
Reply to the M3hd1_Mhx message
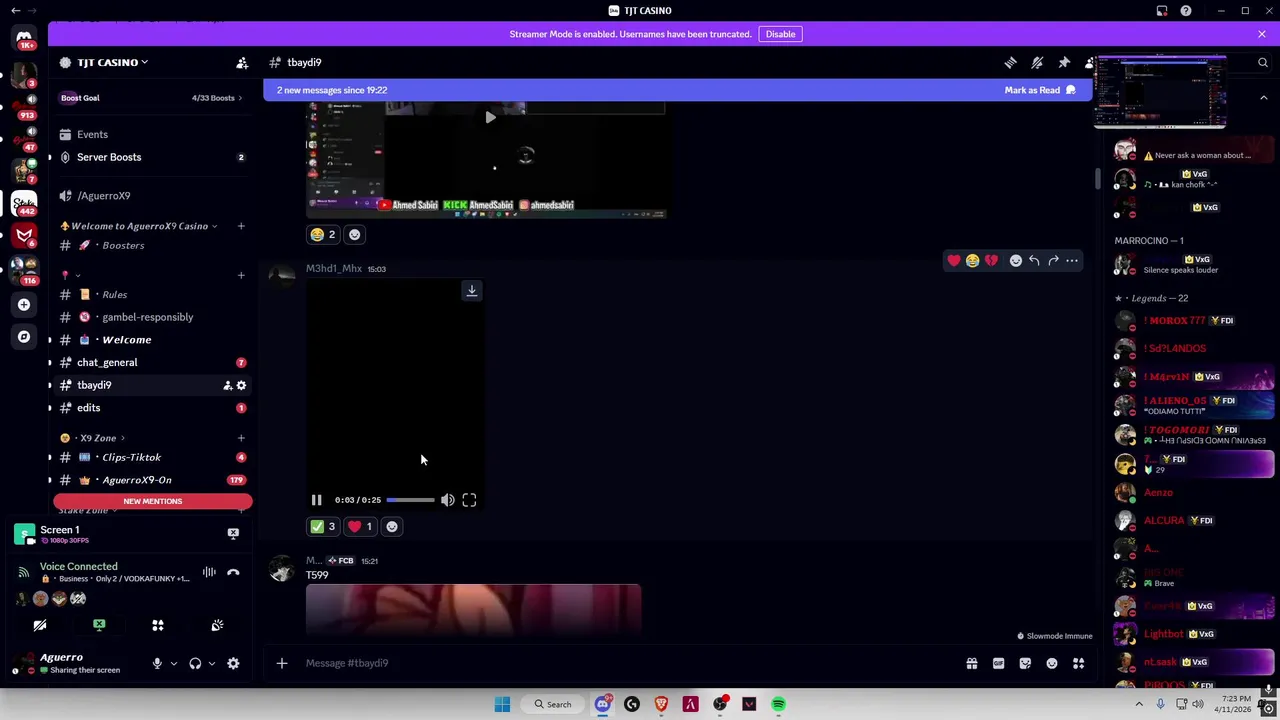[x=1034, y=261]
